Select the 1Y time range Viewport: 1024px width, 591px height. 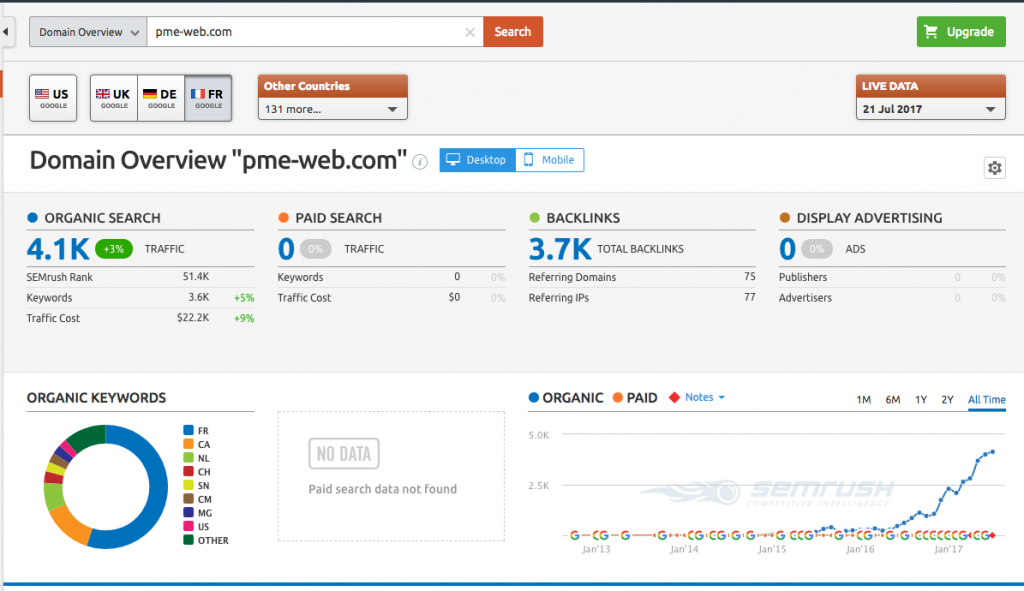pyautogui.click(x=921, y=400)
